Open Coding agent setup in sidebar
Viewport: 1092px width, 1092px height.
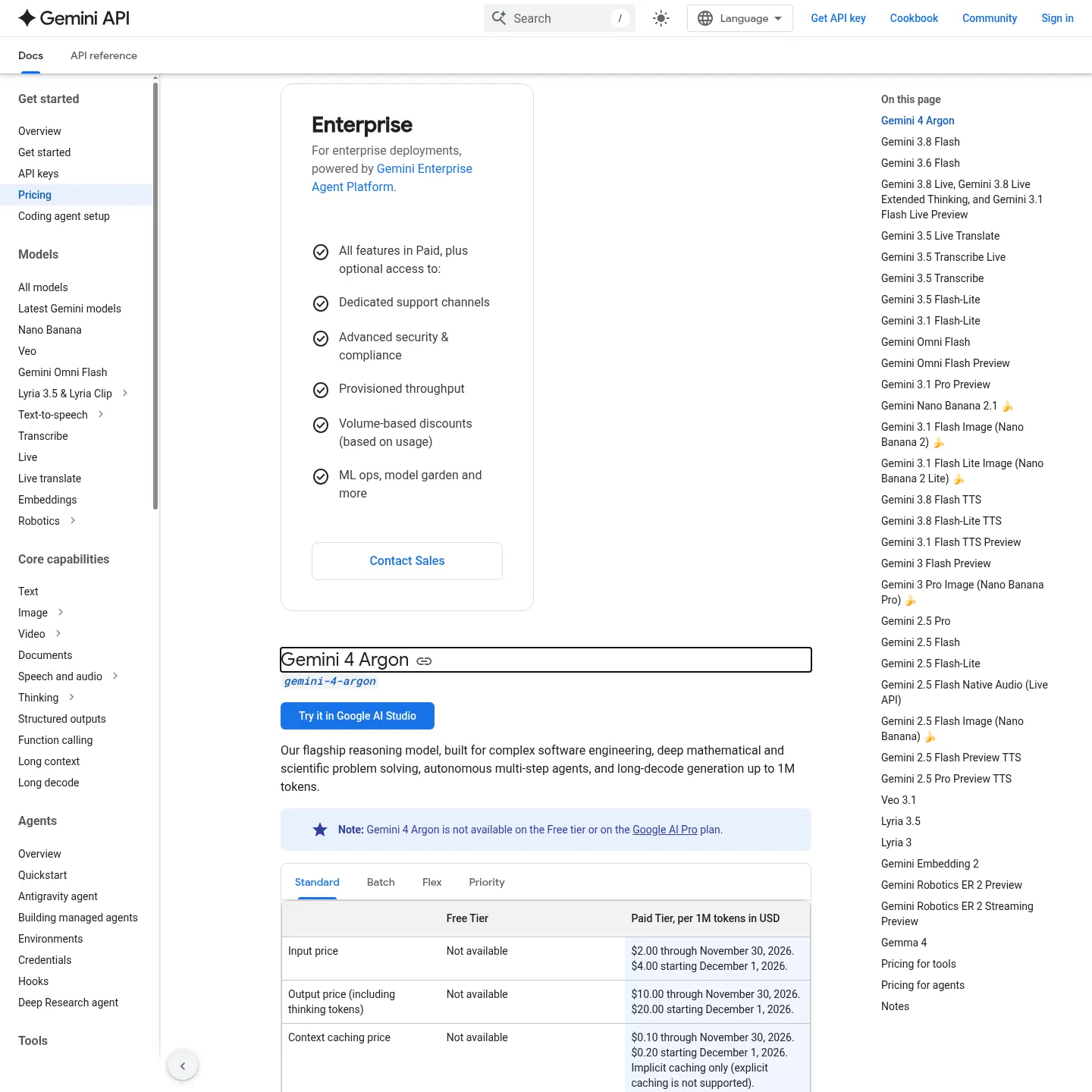64,216
